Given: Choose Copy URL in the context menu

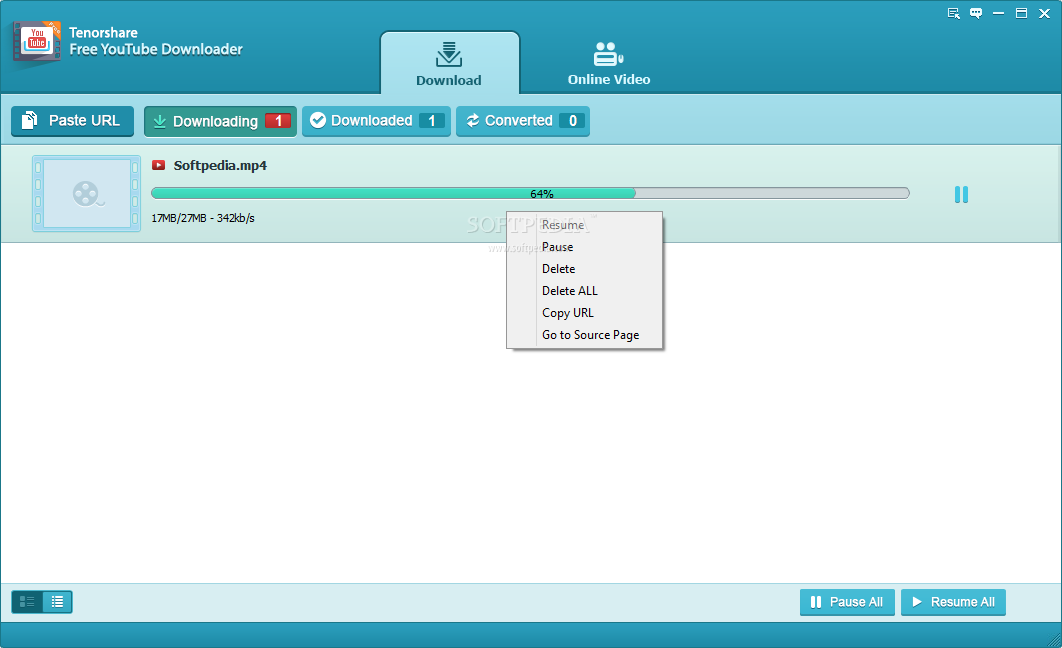Looking at the screenshot, I should [585, 313].
